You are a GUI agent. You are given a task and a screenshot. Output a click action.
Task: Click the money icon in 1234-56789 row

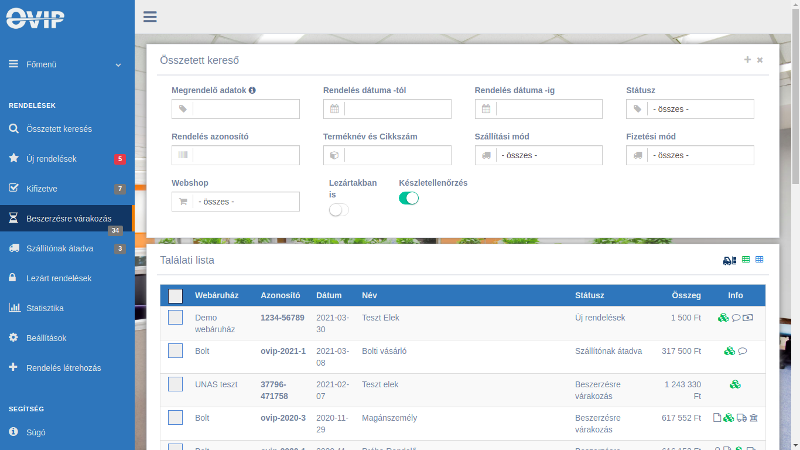point(748,317)
